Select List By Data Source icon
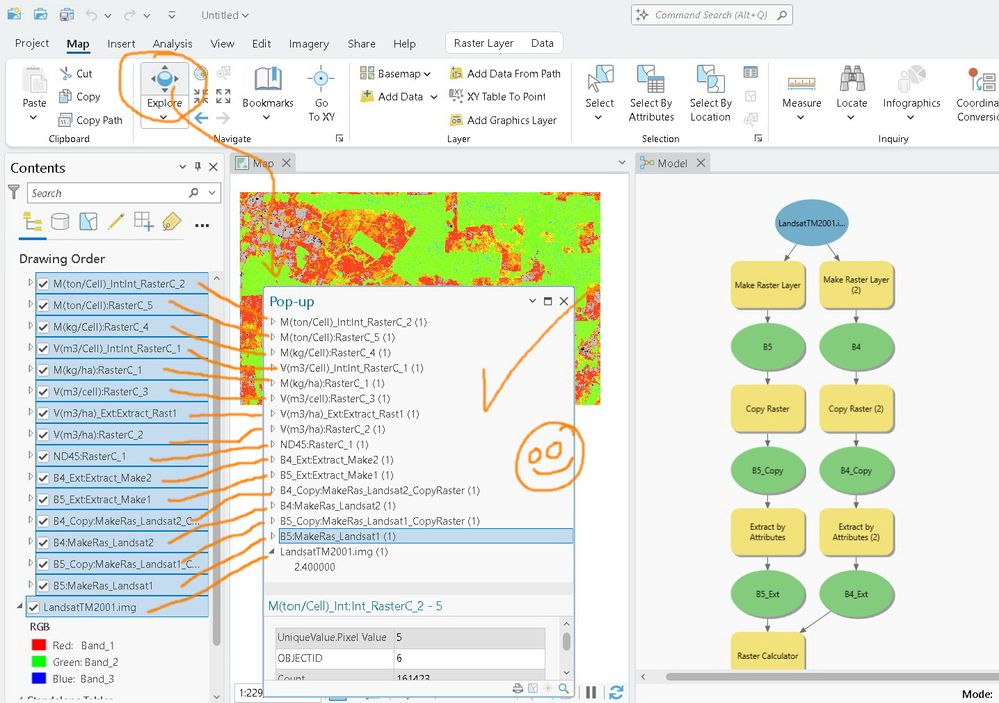Viewport: 999px width, 703px height. [60, 221]
